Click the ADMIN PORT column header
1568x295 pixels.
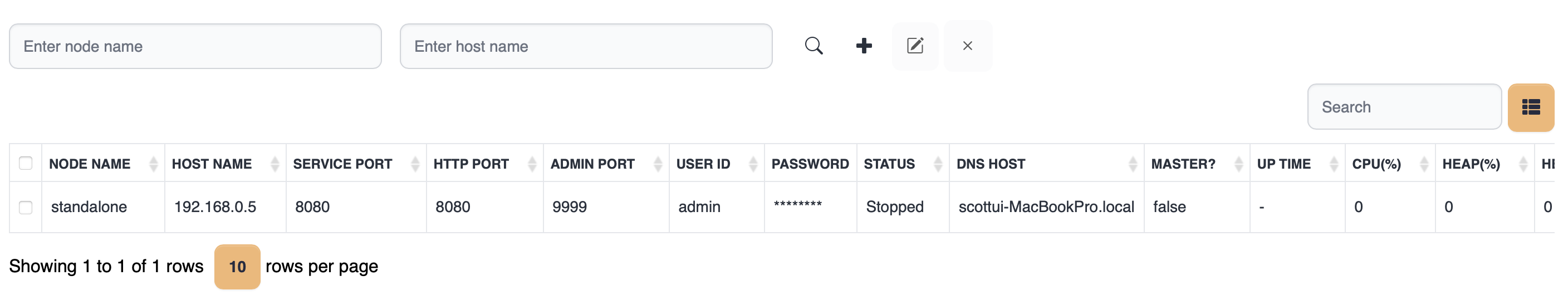click(x=592, y=164)
